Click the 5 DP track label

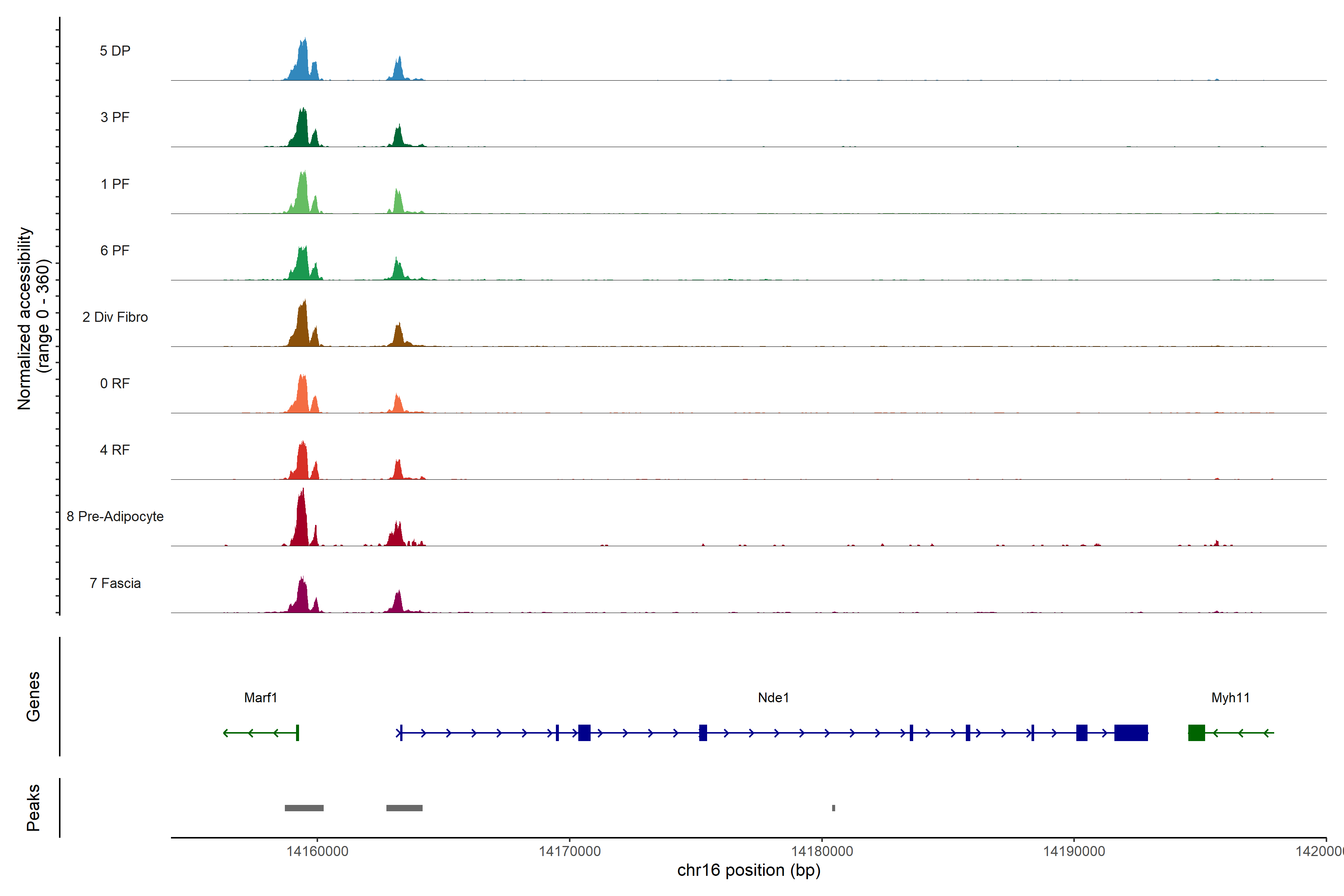115,51
